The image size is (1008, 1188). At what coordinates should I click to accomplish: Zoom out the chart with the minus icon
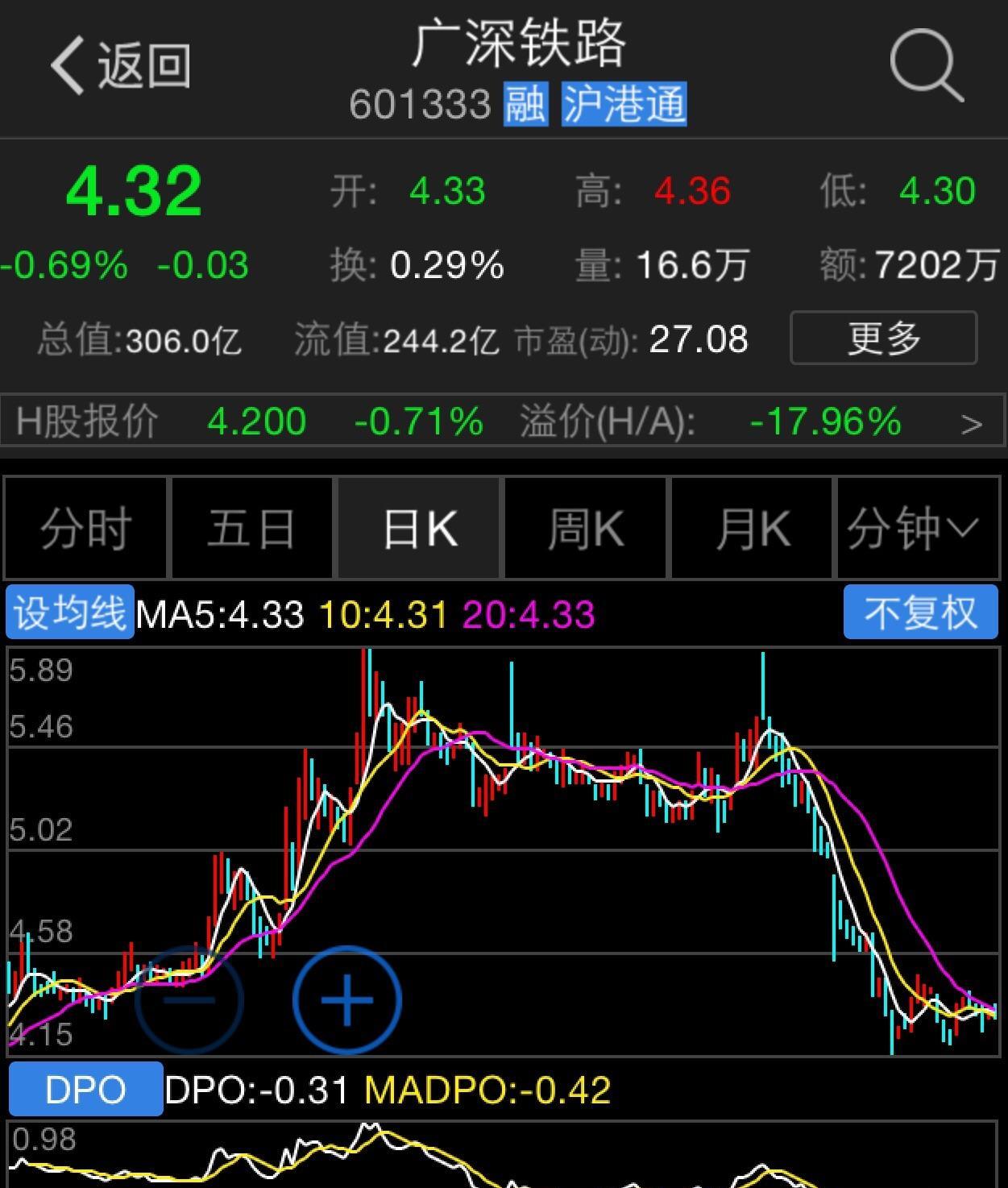[x=189, y=1000]
